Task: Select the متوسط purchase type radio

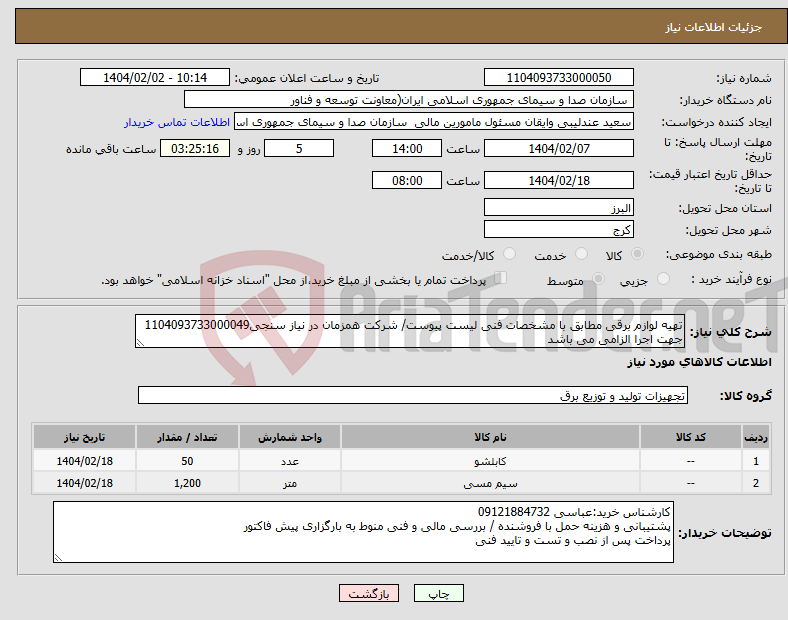Action: (x=598, y=278)
